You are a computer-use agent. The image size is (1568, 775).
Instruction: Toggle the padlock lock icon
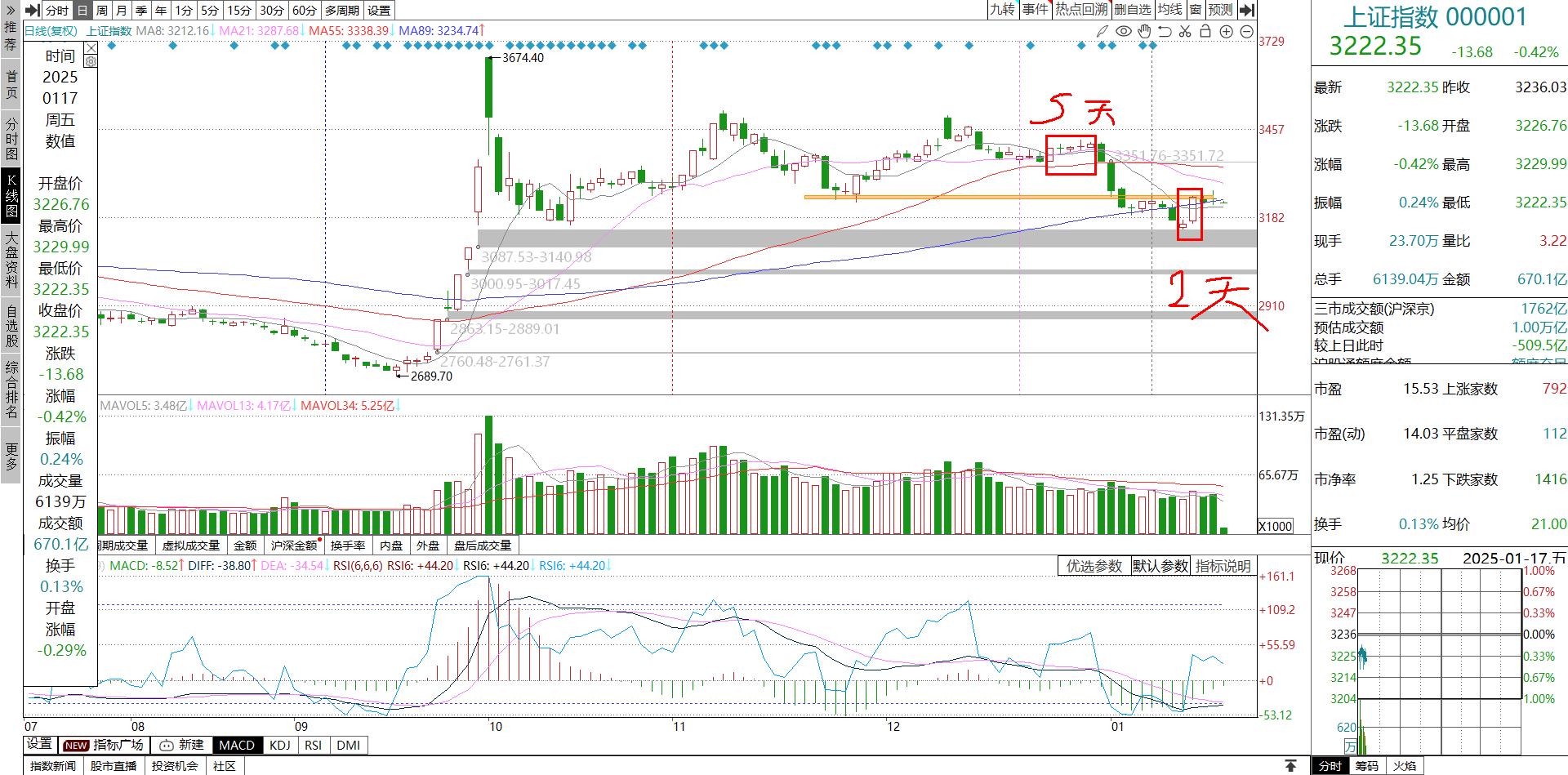point(1205,31)
